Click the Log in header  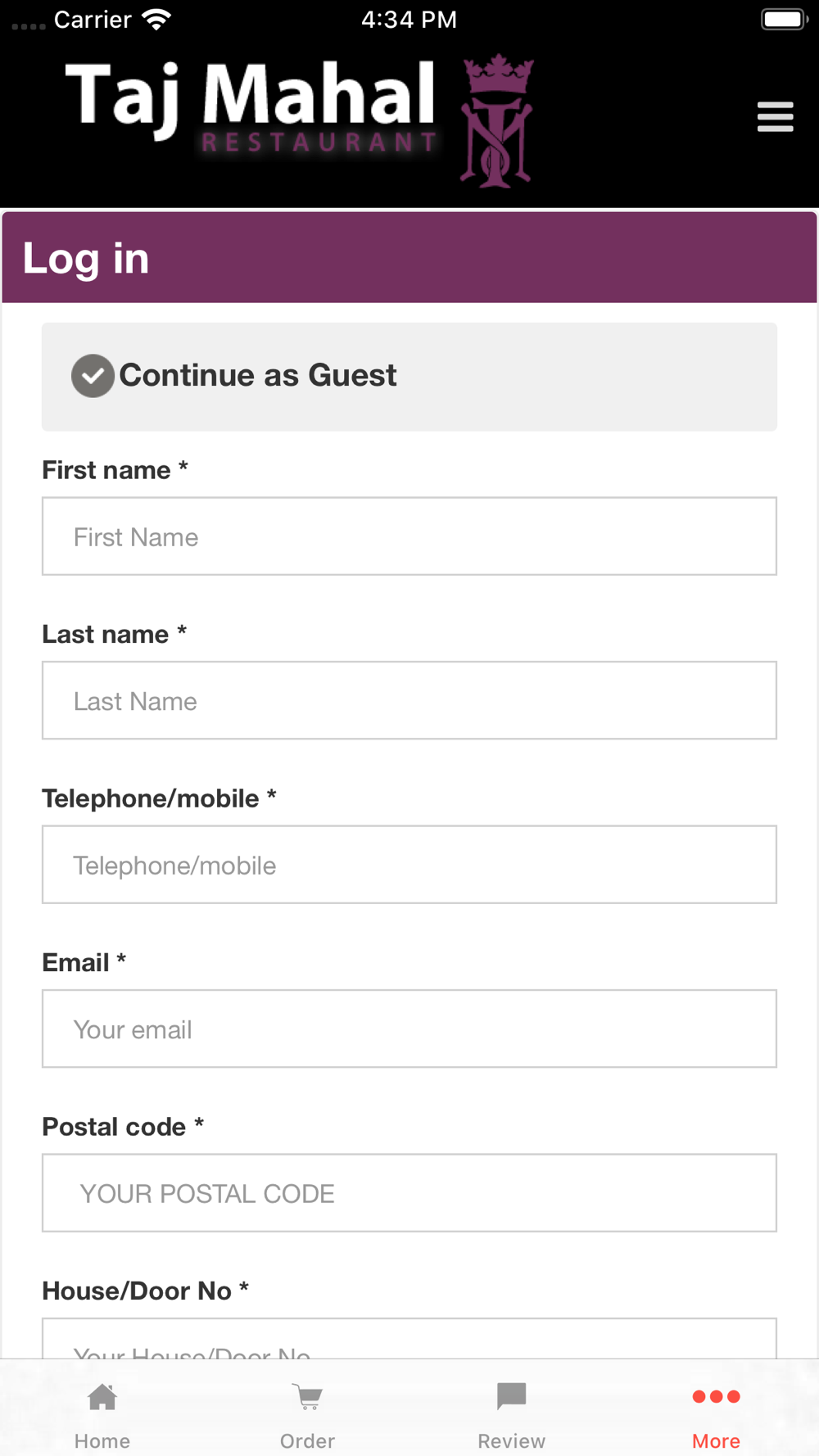point(409,258)
